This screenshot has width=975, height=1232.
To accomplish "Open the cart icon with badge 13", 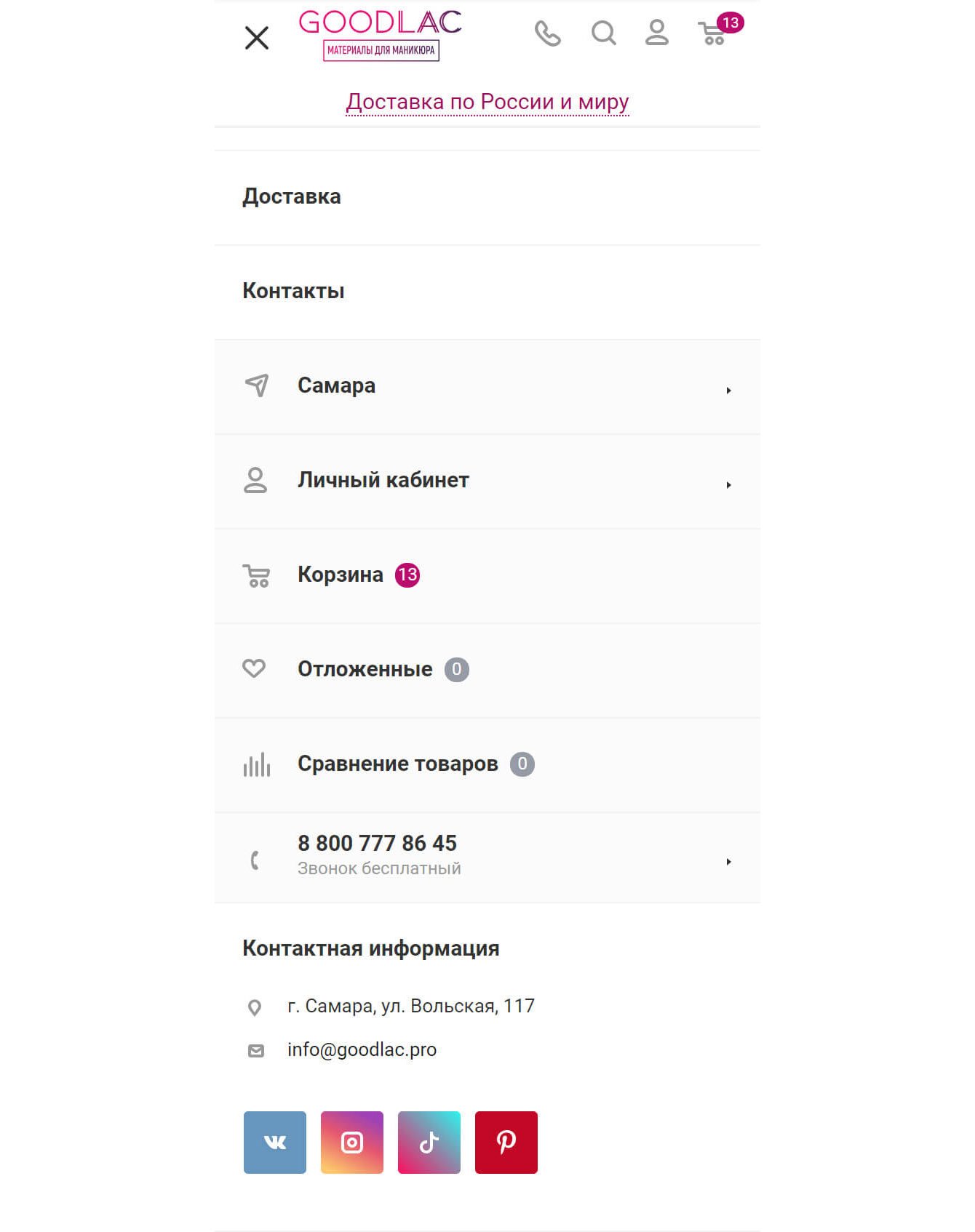I will tap(714, 33).
